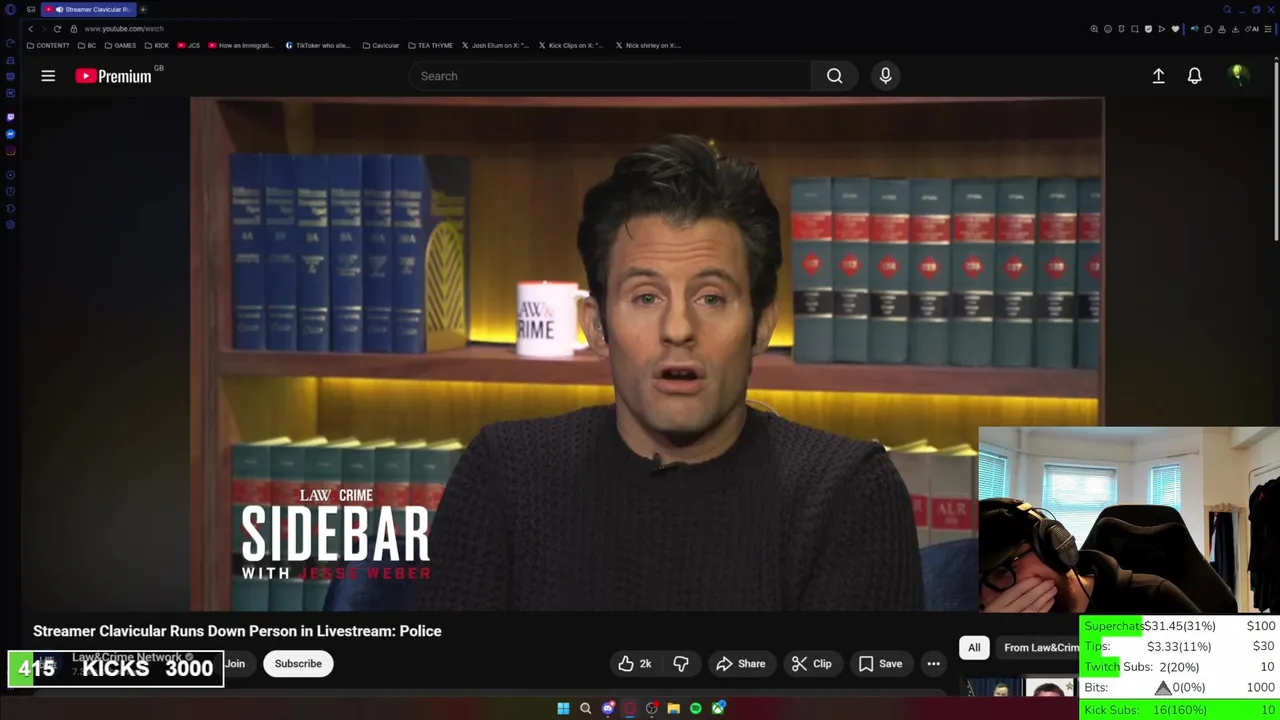
Task: Go back with the browser back arrow
Action: click(30, 29)
